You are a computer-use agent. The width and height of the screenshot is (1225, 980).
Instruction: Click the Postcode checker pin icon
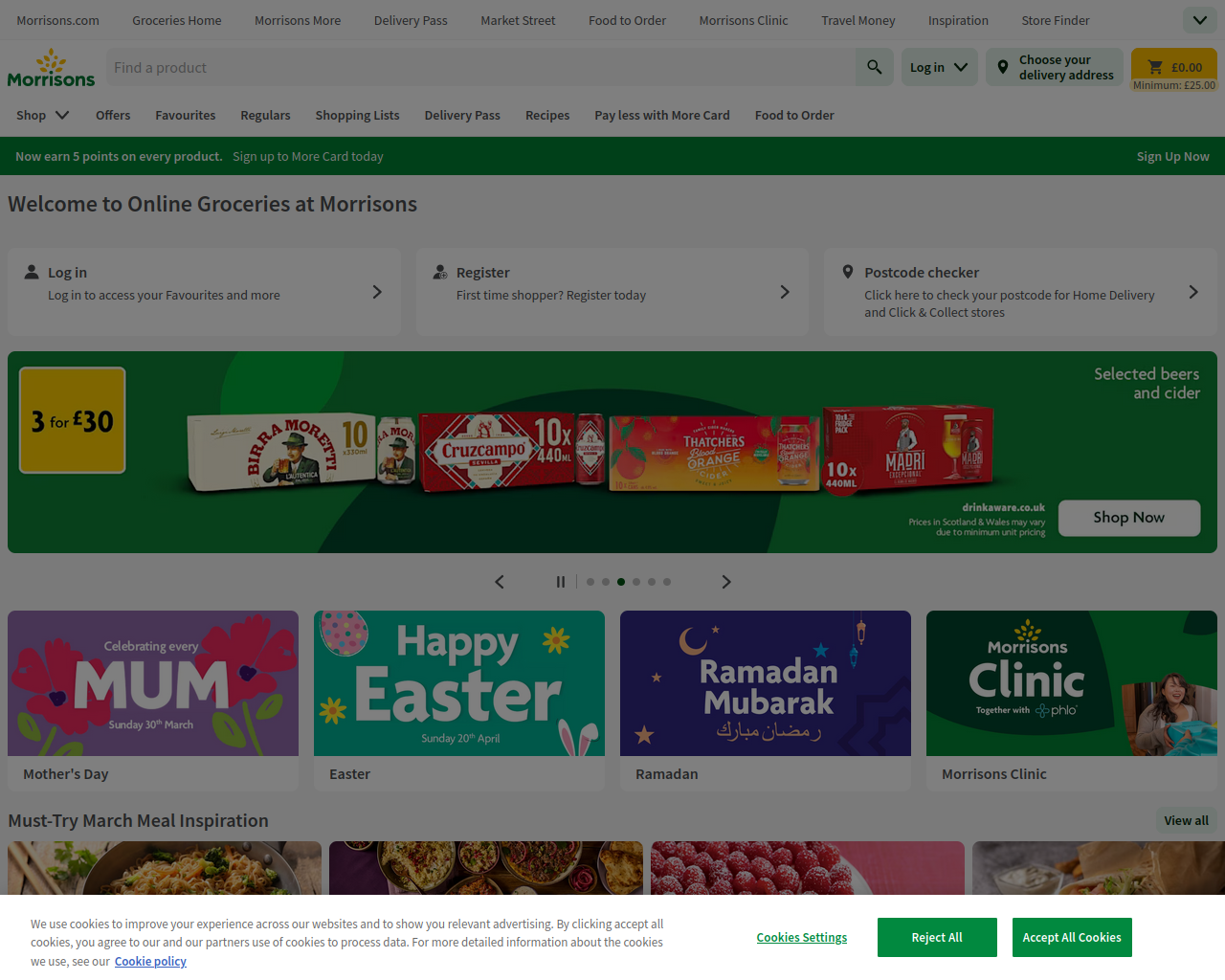tap(848, 272)
